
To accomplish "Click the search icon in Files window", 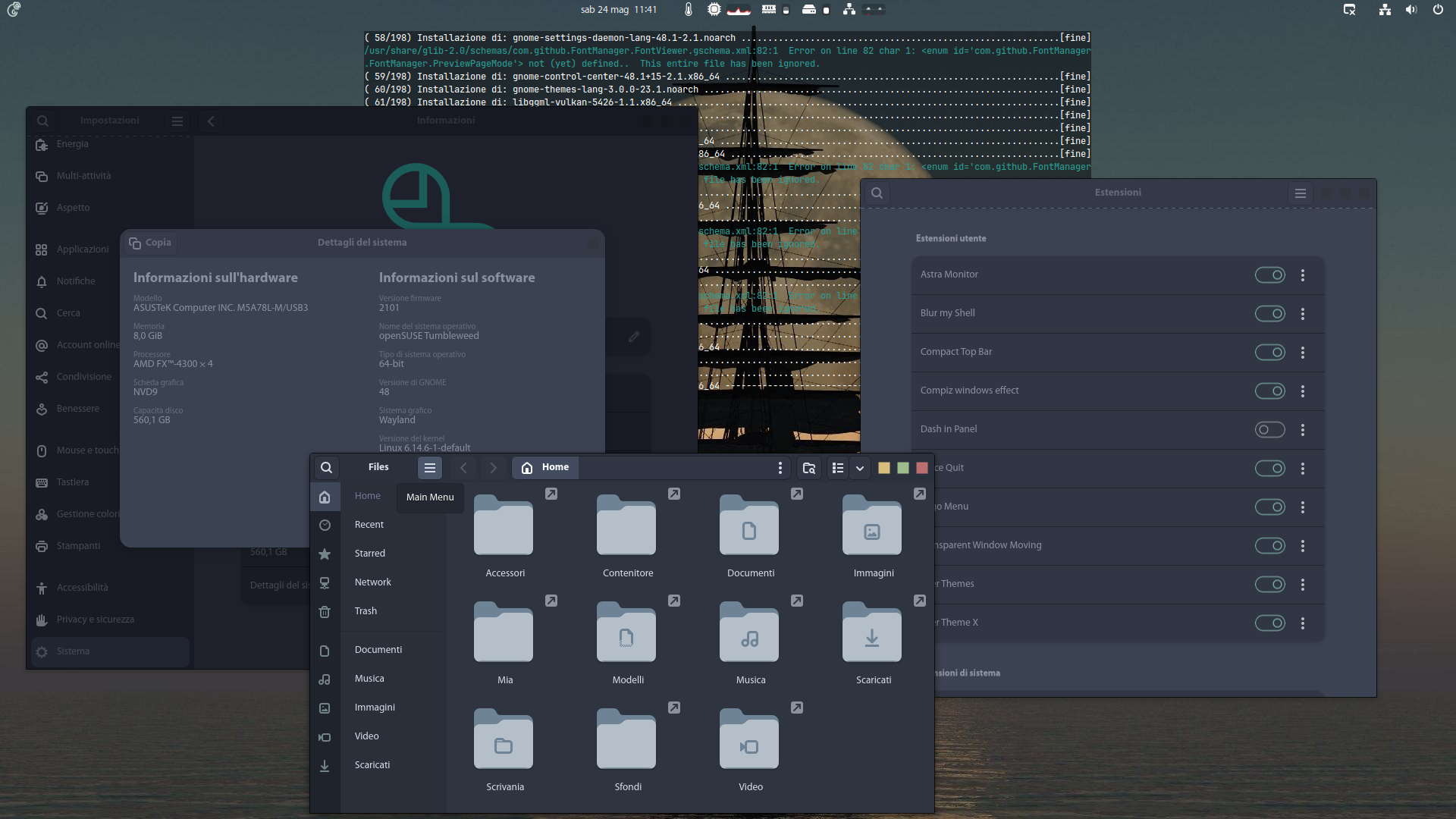I will [326, 468].
